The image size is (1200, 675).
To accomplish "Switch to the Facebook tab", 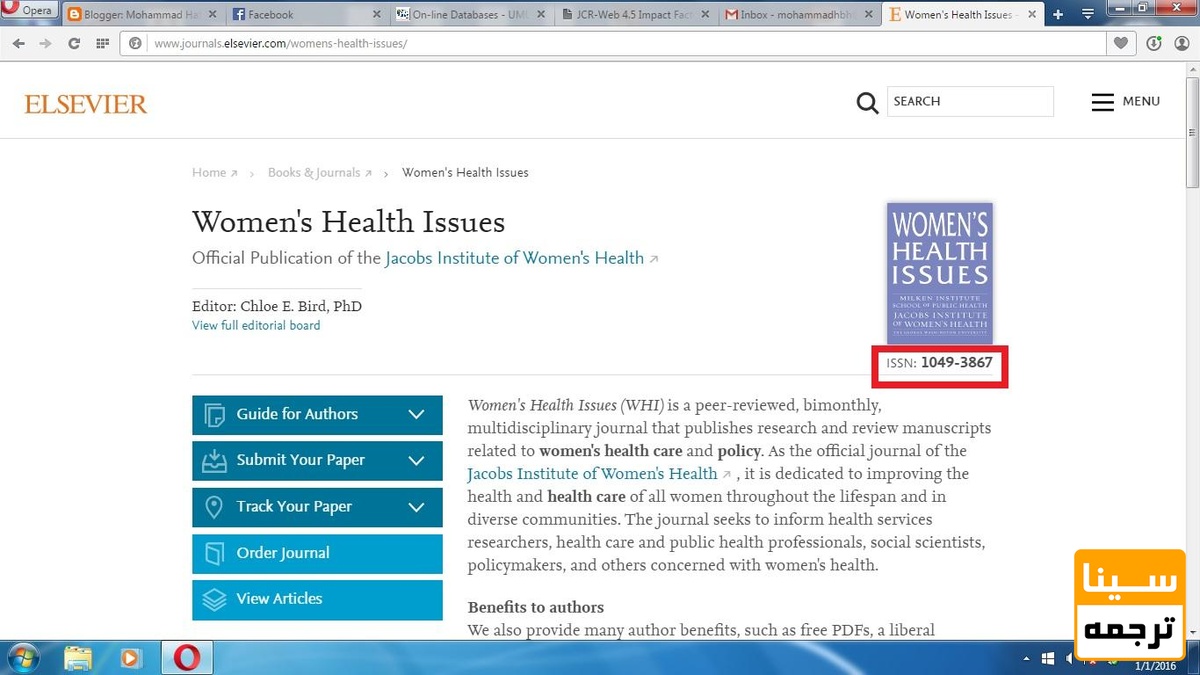I will [308, 14].
